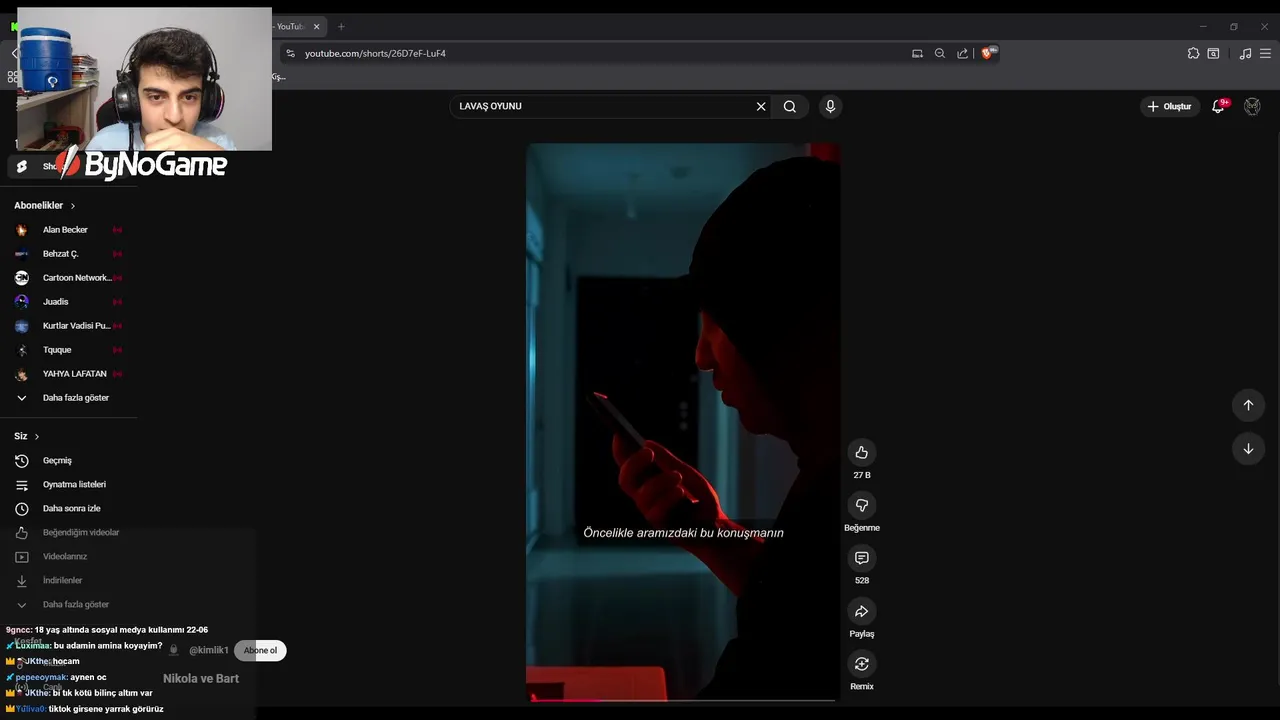Open the @kimlik1 channel name
This screenshot has height=720, width=1280.
(x=208, y=651)
